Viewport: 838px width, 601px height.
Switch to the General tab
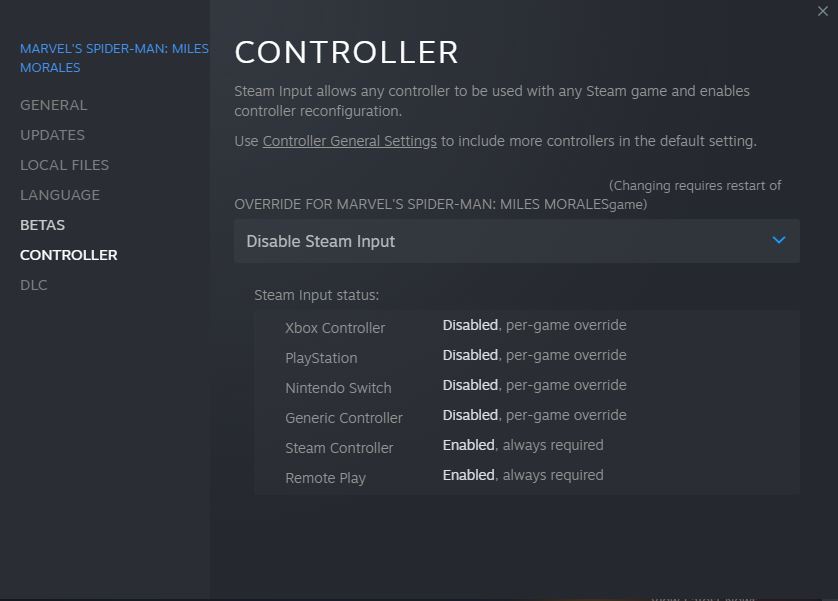click(54, 105)
